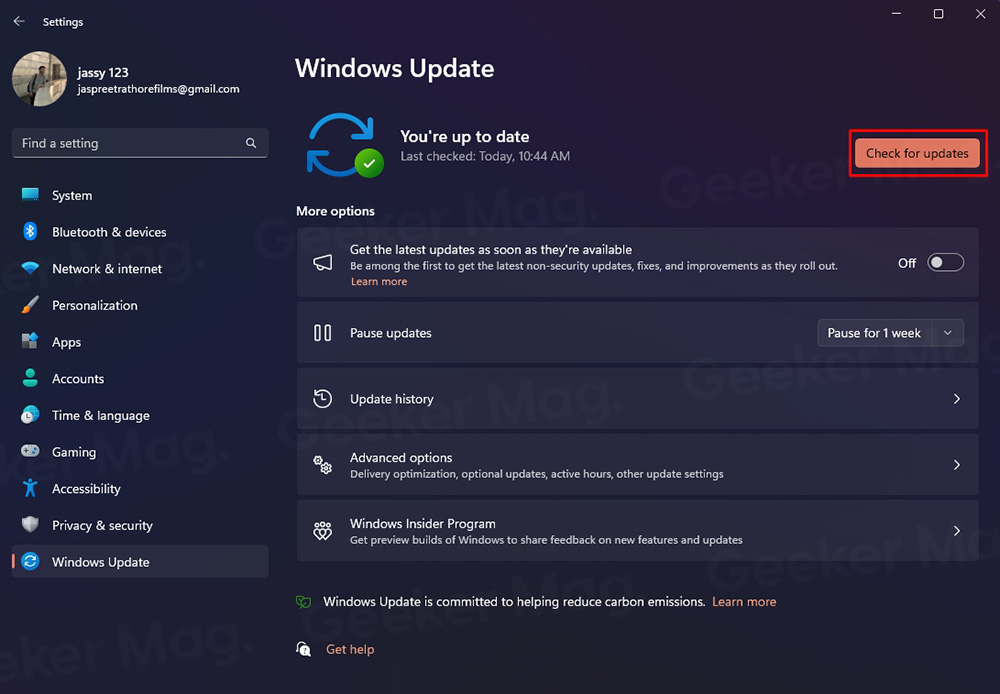Open Network & internet settings
The height and width of the screenshot is (694, 1000).
[140, 269]
